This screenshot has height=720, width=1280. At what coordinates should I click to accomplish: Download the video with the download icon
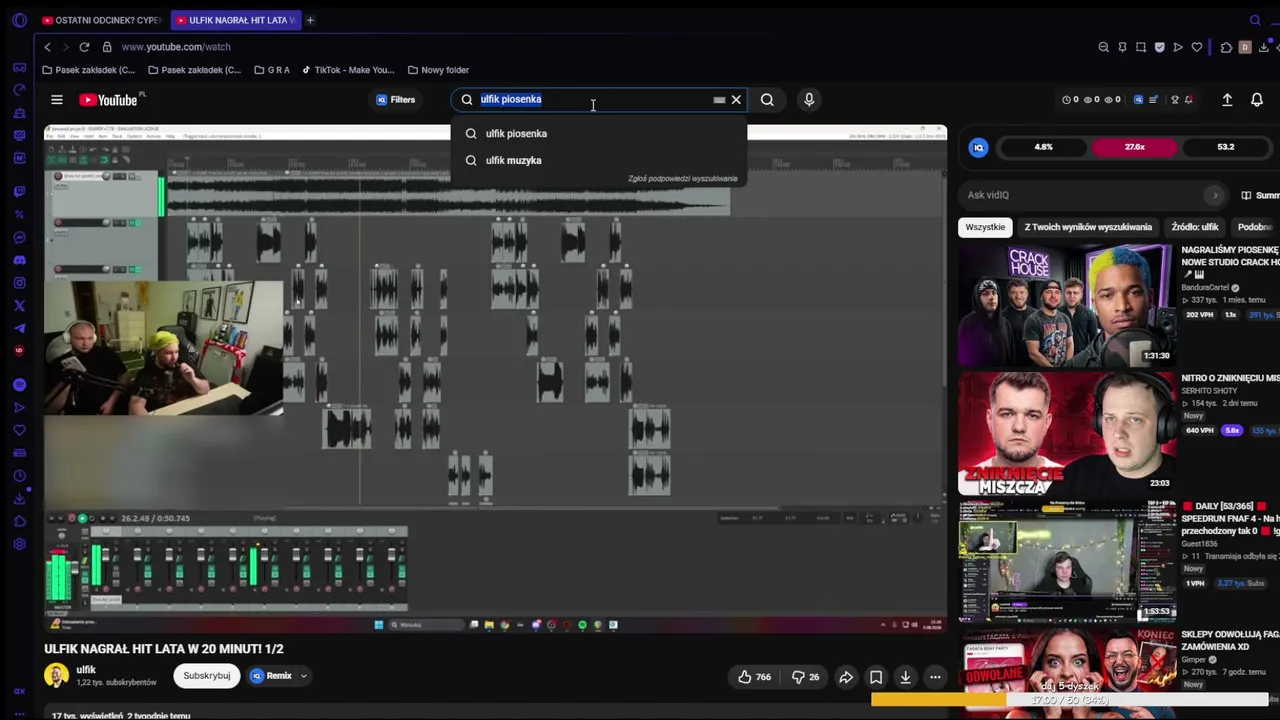pyautogui.click(x=905, y=677)
